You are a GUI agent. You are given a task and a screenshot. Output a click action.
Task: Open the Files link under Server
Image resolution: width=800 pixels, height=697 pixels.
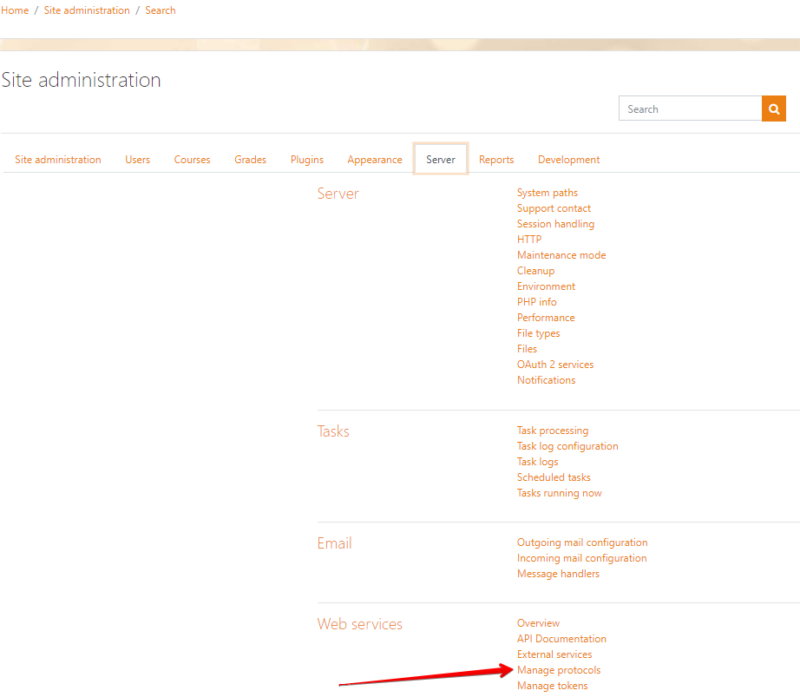(527, 349)
